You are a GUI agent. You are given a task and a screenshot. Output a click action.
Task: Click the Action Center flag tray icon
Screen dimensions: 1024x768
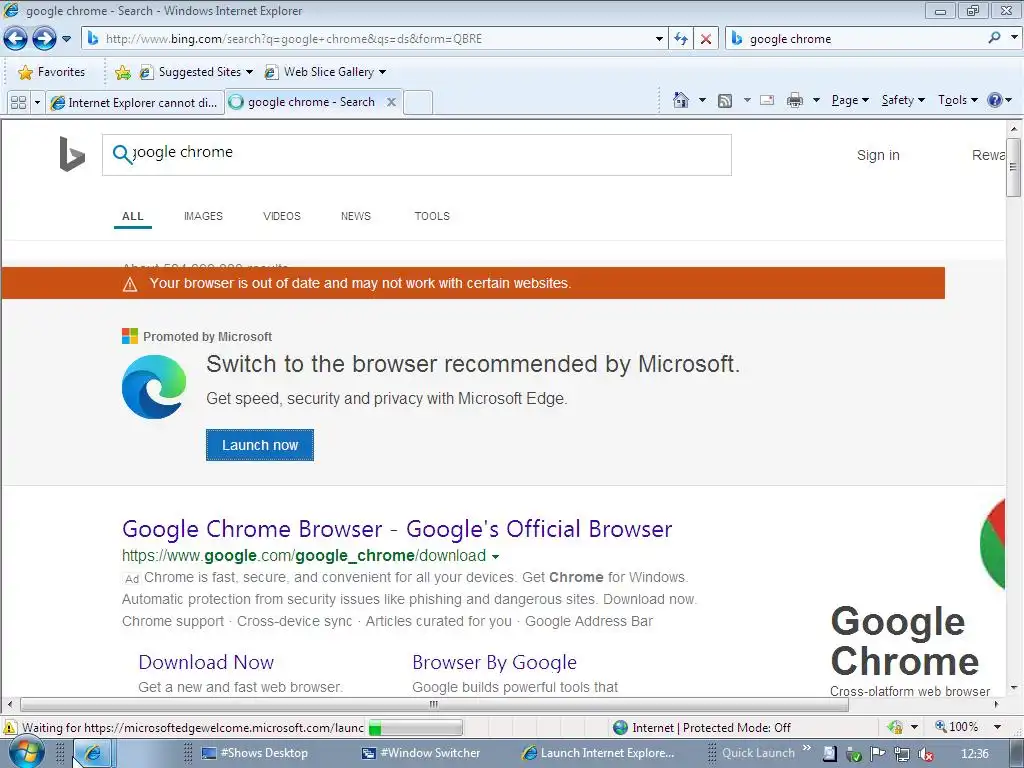(x=877, y=754)
